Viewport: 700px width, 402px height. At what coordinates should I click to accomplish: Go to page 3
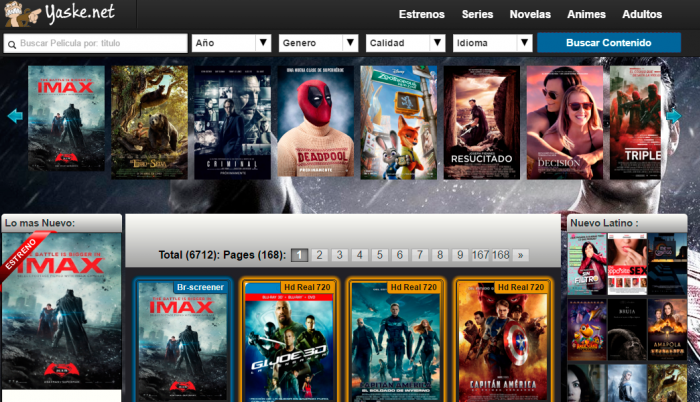pyautogui.click(x=340, y=255)
